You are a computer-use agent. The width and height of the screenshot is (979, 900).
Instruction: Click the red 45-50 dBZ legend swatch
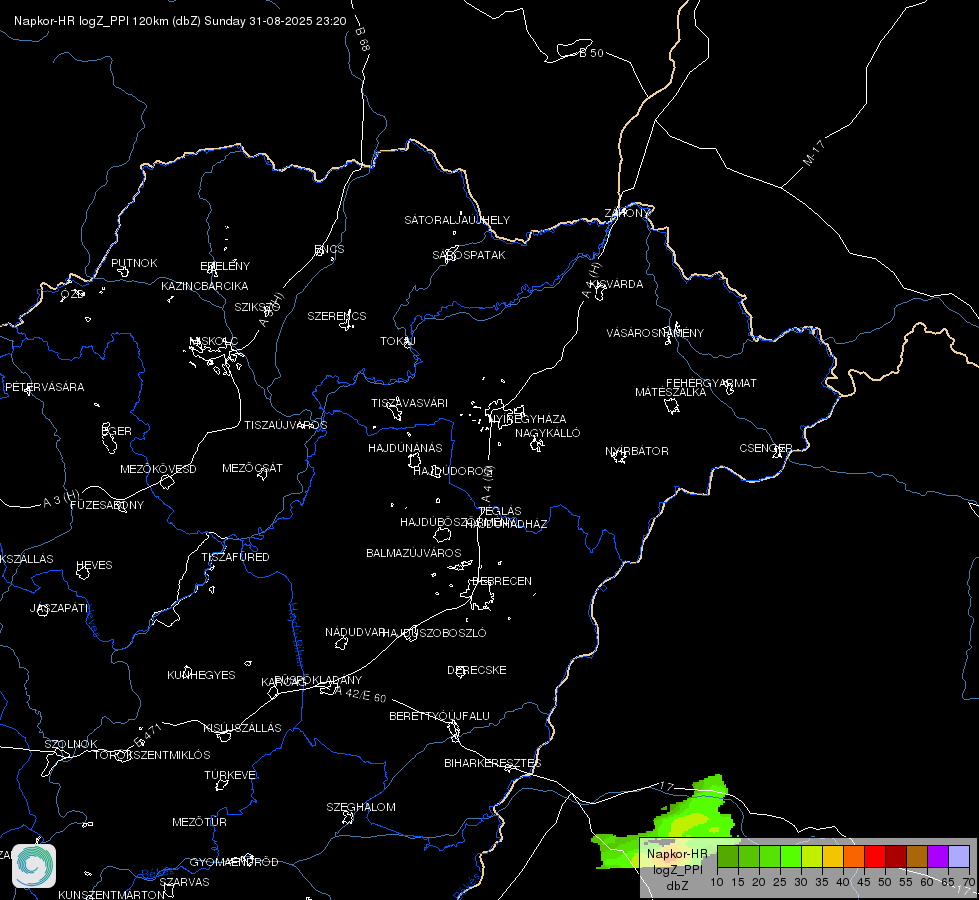point(875,856)
